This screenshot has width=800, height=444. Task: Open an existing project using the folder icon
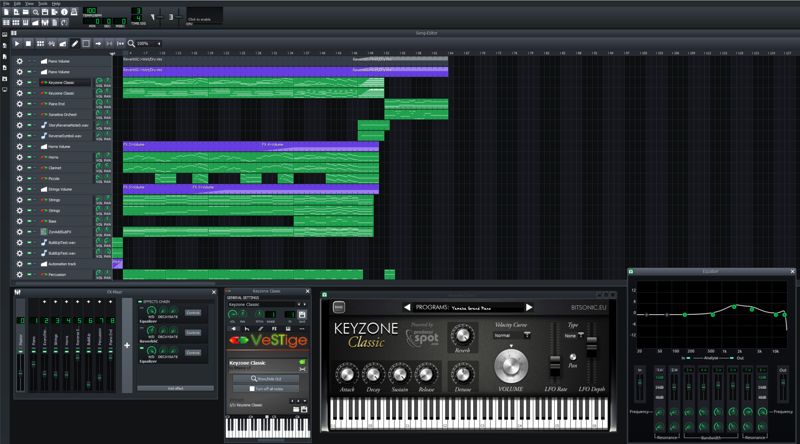pyautogui.click(x=26, y=12)
